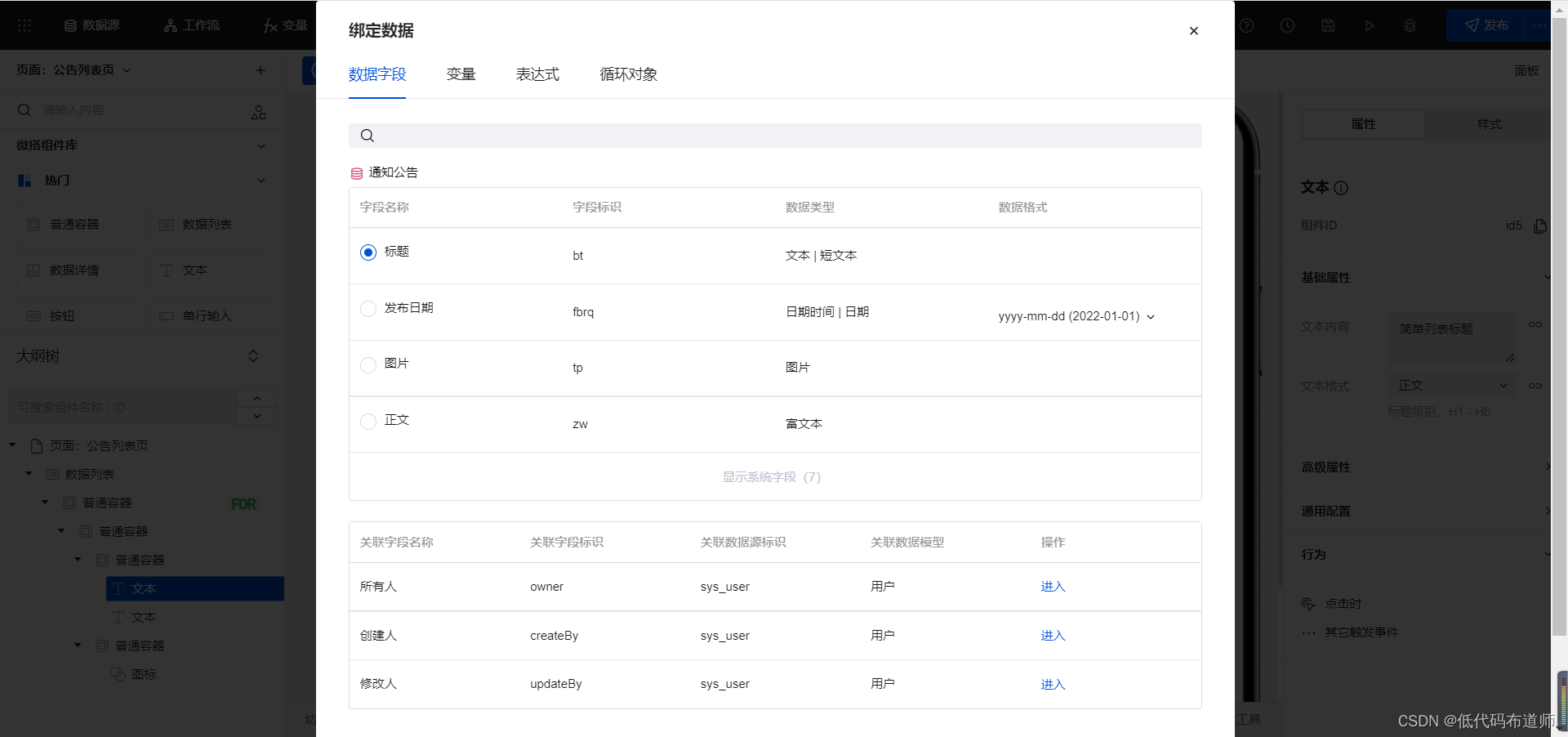Select the 文本 component tile

[209, 270]
